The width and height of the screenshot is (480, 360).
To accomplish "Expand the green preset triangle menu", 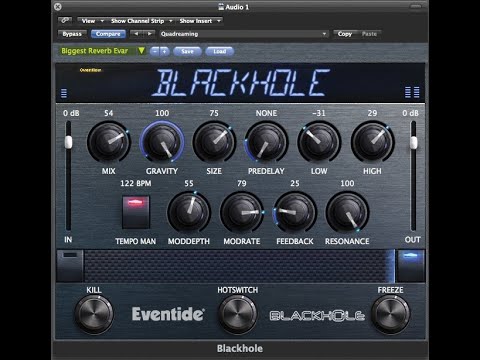I will point(141,51).
